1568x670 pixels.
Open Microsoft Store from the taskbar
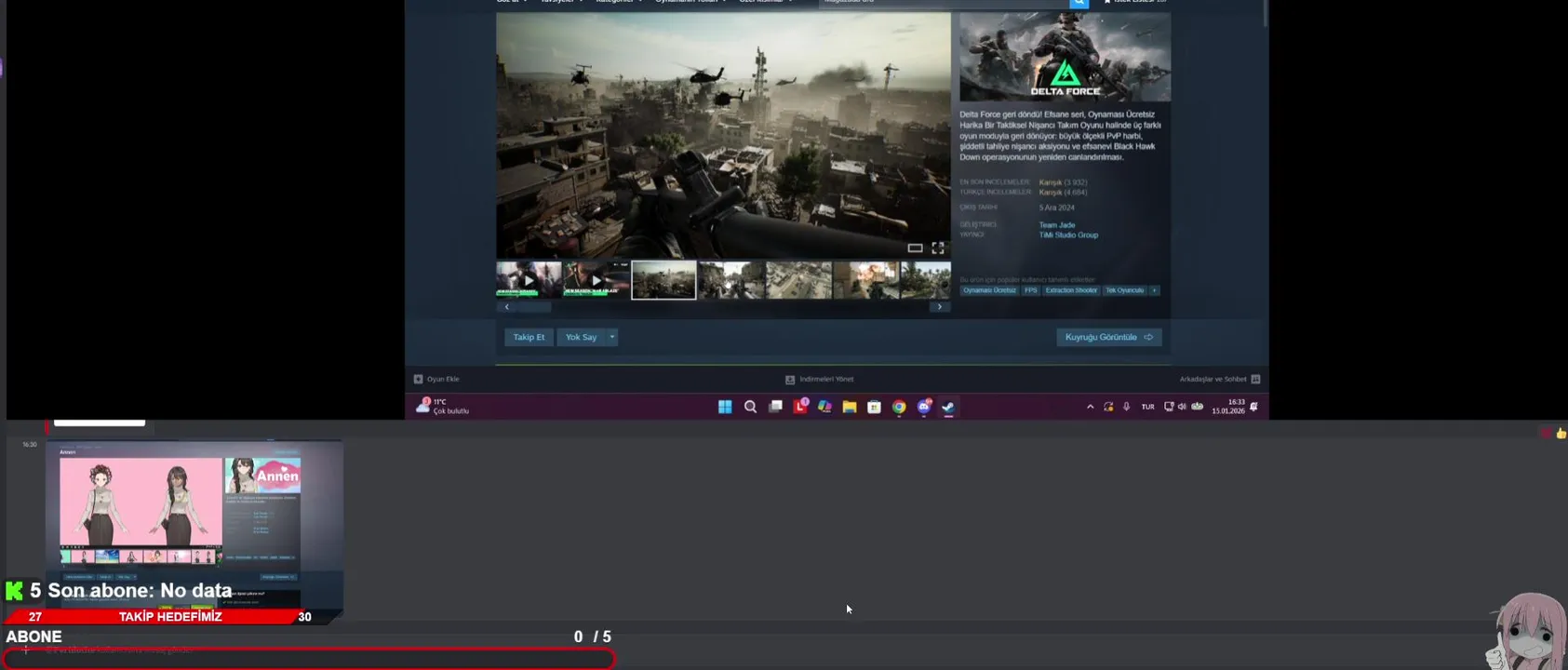click(874, 407)
